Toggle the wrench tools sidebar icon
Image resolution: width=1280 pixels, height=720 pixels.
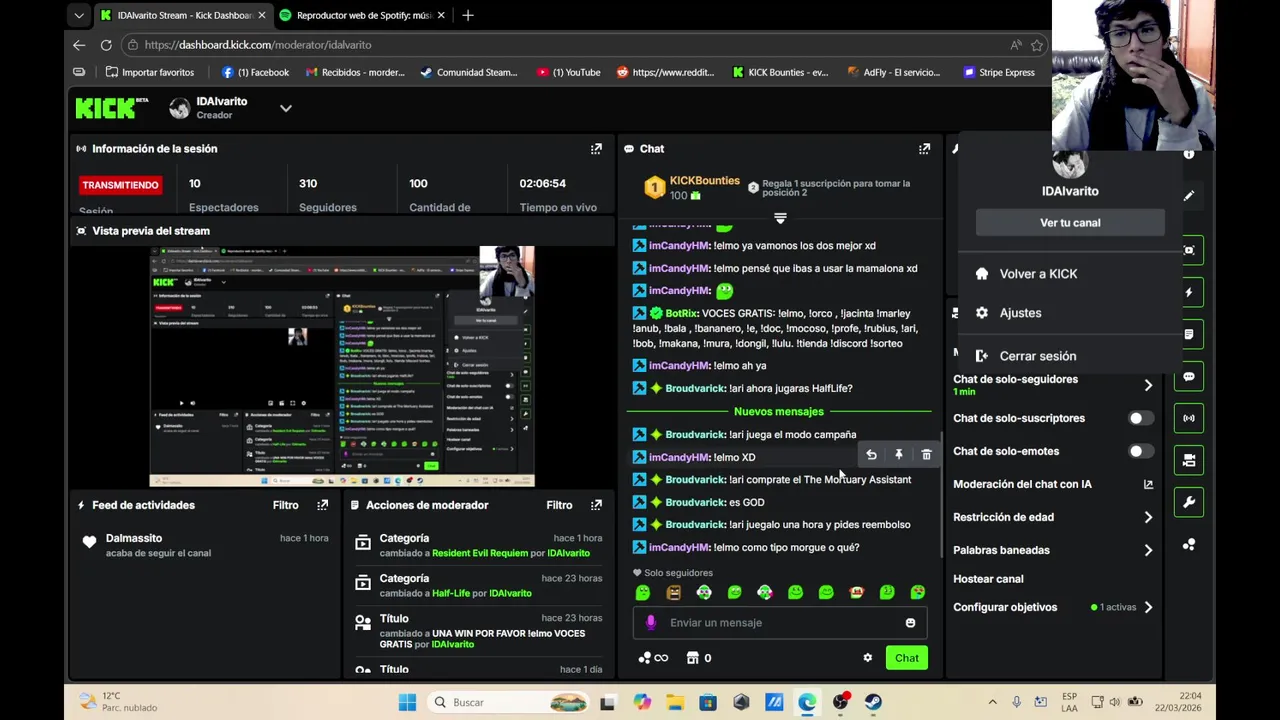point(1188,502)
